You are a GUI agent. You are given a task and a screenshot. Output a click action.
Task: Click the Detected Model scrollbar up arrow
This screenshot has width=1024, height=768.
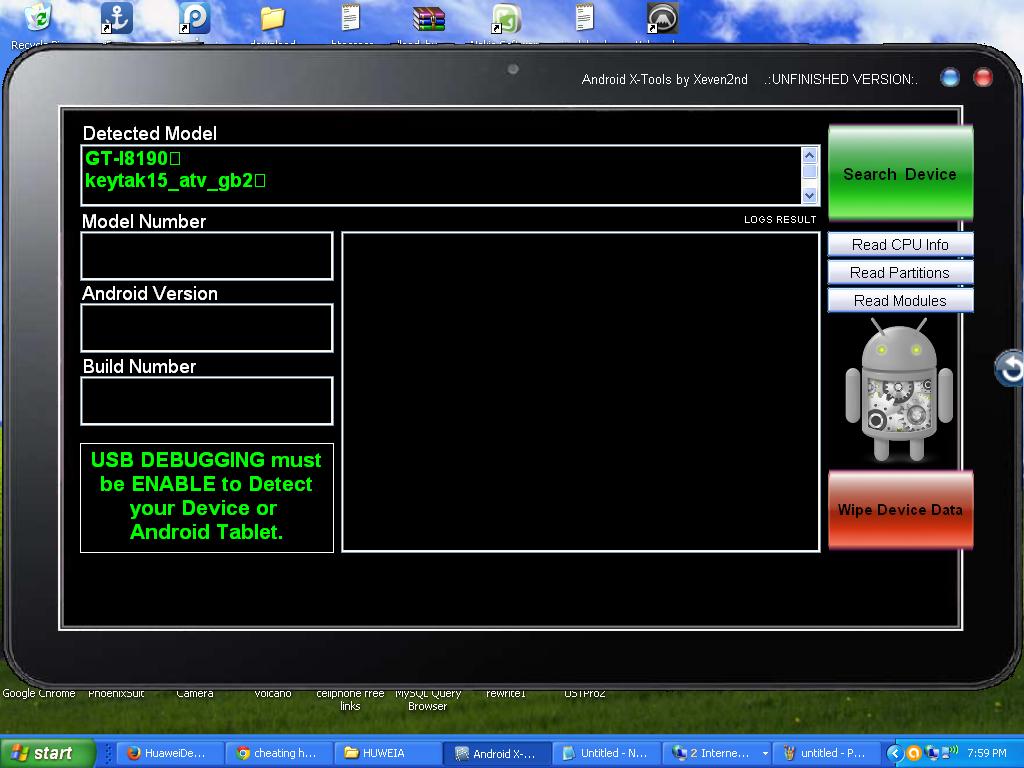pyautogui.click(x=810, y=155)
